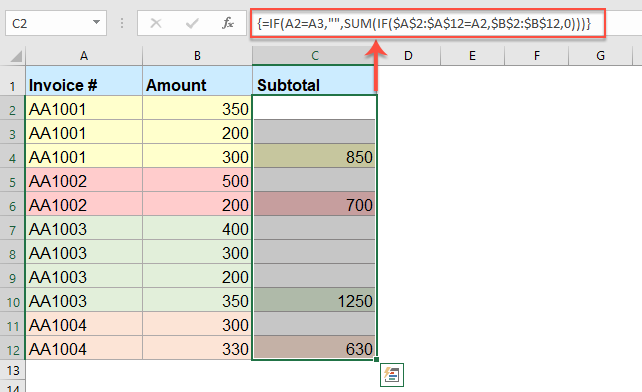Select cell B7 with amount 400

point(197,228)
